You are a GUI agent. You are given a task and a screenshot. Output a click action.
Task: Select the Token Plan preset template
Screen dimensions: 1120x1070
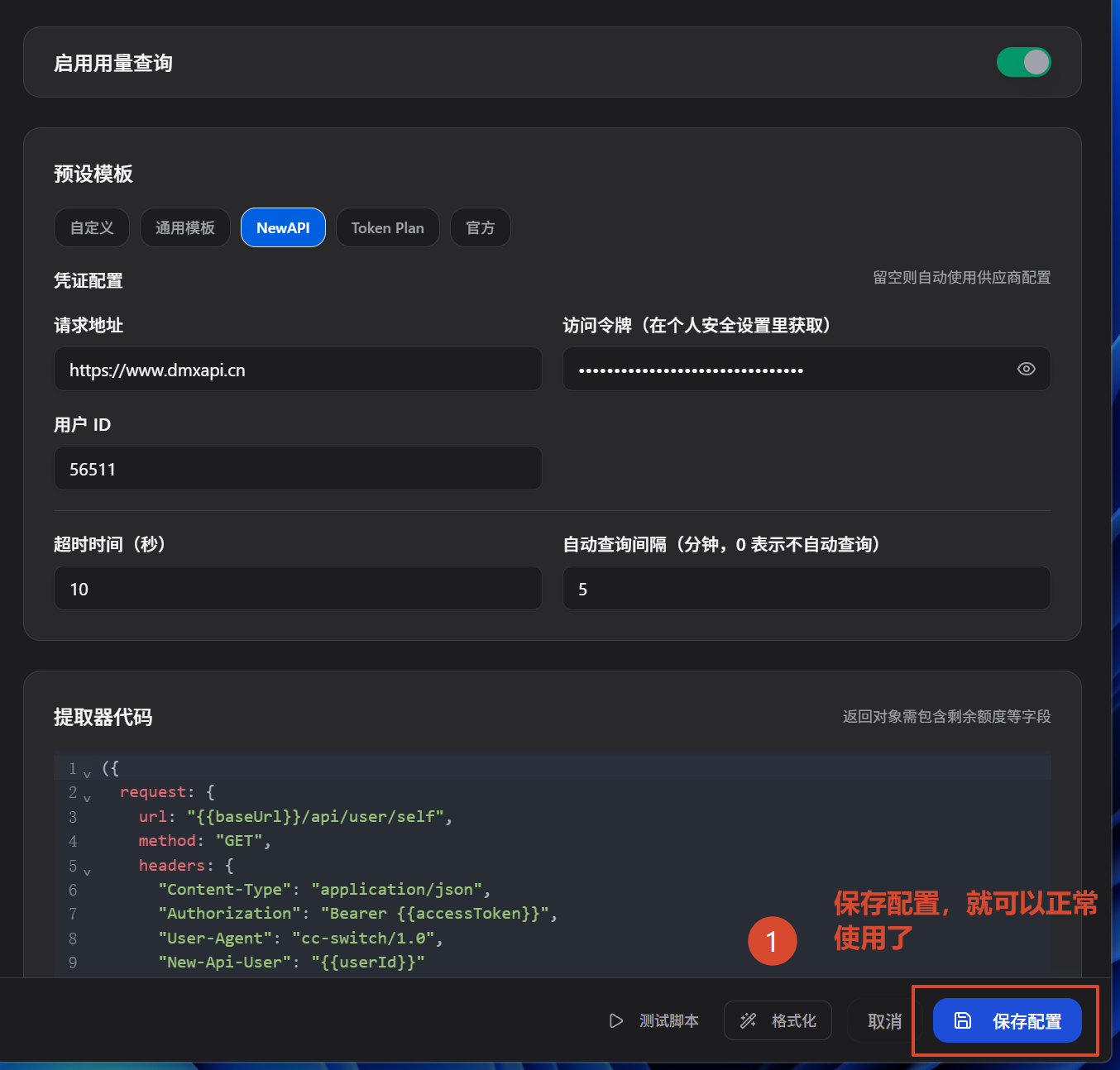pos(387,227)
